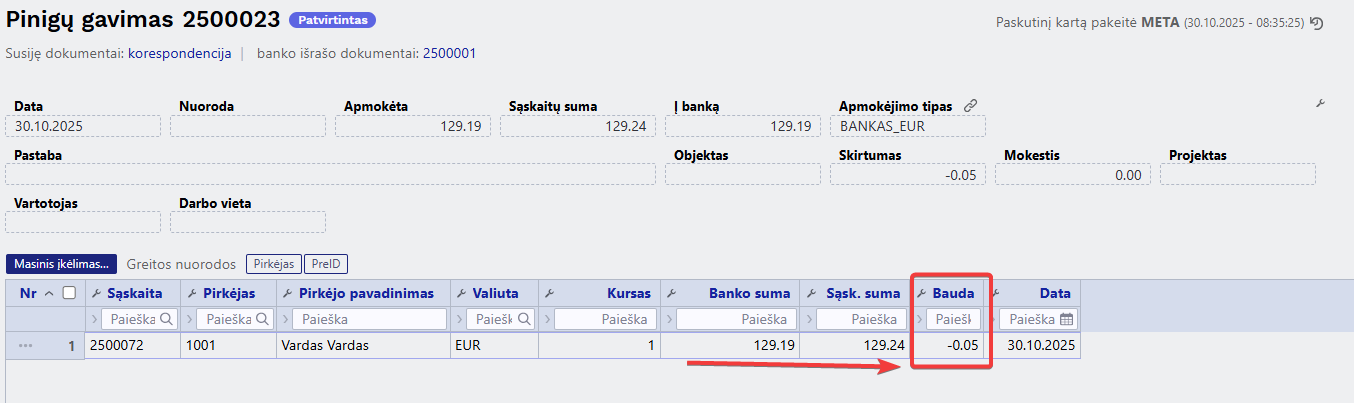The height and width of the screenshot is (403, 1354).
Task: Click wrench icon in Sąskaita column header
Action: pos(96,293)
